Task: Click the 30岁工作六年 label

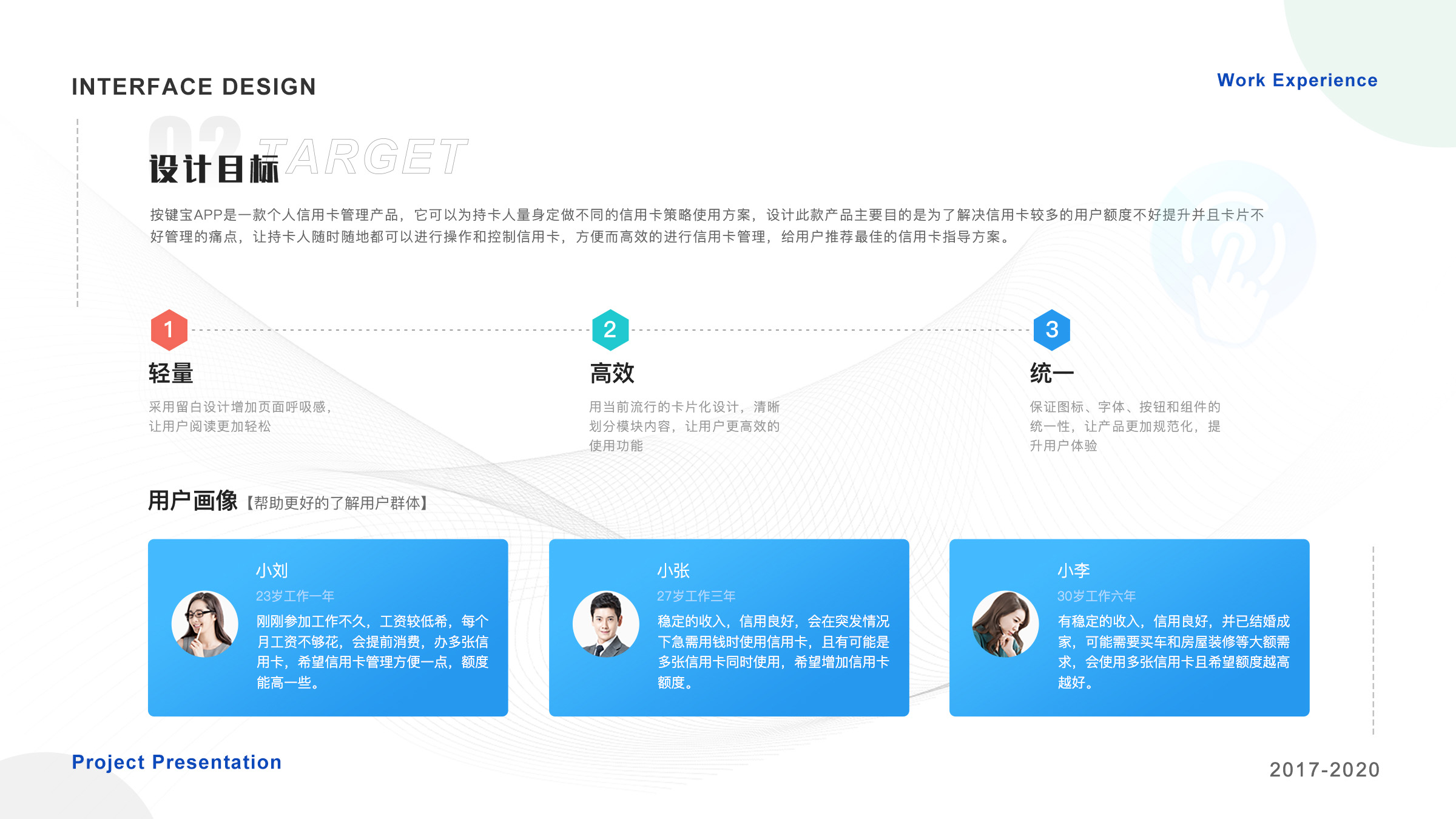Action: click(x=1096, y=596)
